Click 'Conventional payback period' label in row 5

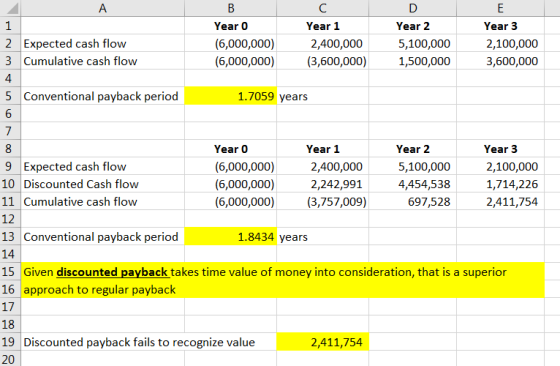pyautogui.click(x=101, y=96)
